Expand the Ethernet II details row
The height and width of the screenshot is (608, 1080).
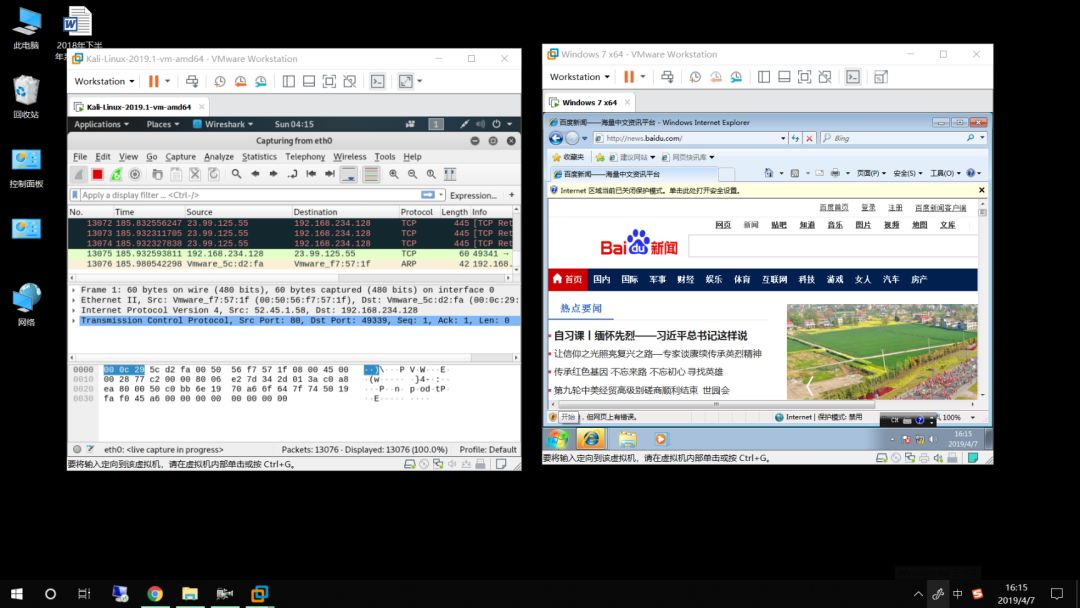pyautogui.click(x=74, y=300)
